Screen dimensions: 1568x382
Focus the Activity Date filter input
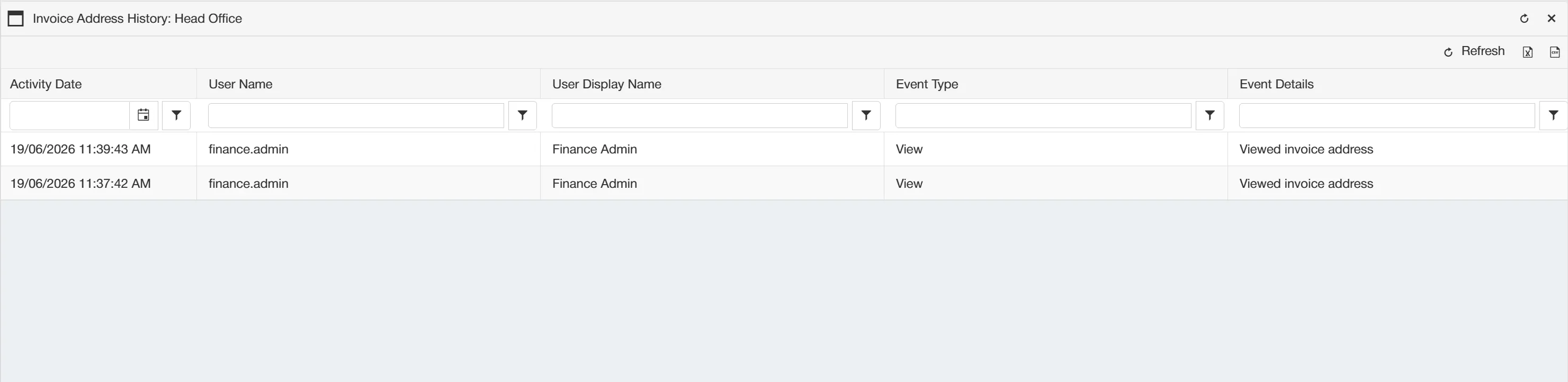(70, 115)
